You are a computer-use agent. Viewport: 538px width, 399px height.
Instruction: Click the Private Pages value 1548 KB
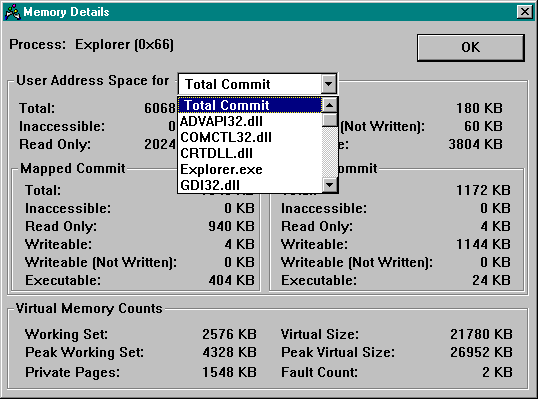click(229, 372)
